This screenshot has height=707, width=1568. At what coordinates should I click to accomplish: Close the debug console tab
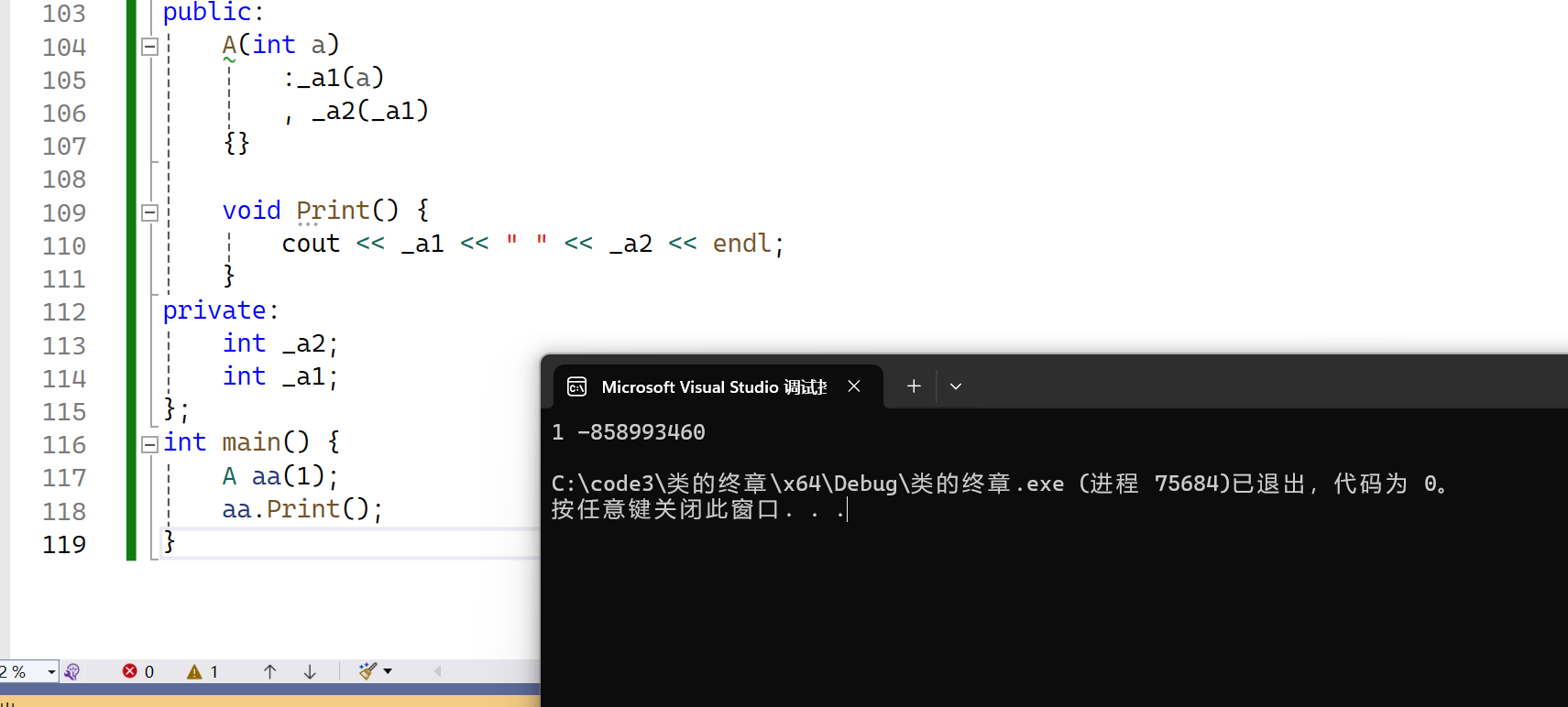[854, 386]
